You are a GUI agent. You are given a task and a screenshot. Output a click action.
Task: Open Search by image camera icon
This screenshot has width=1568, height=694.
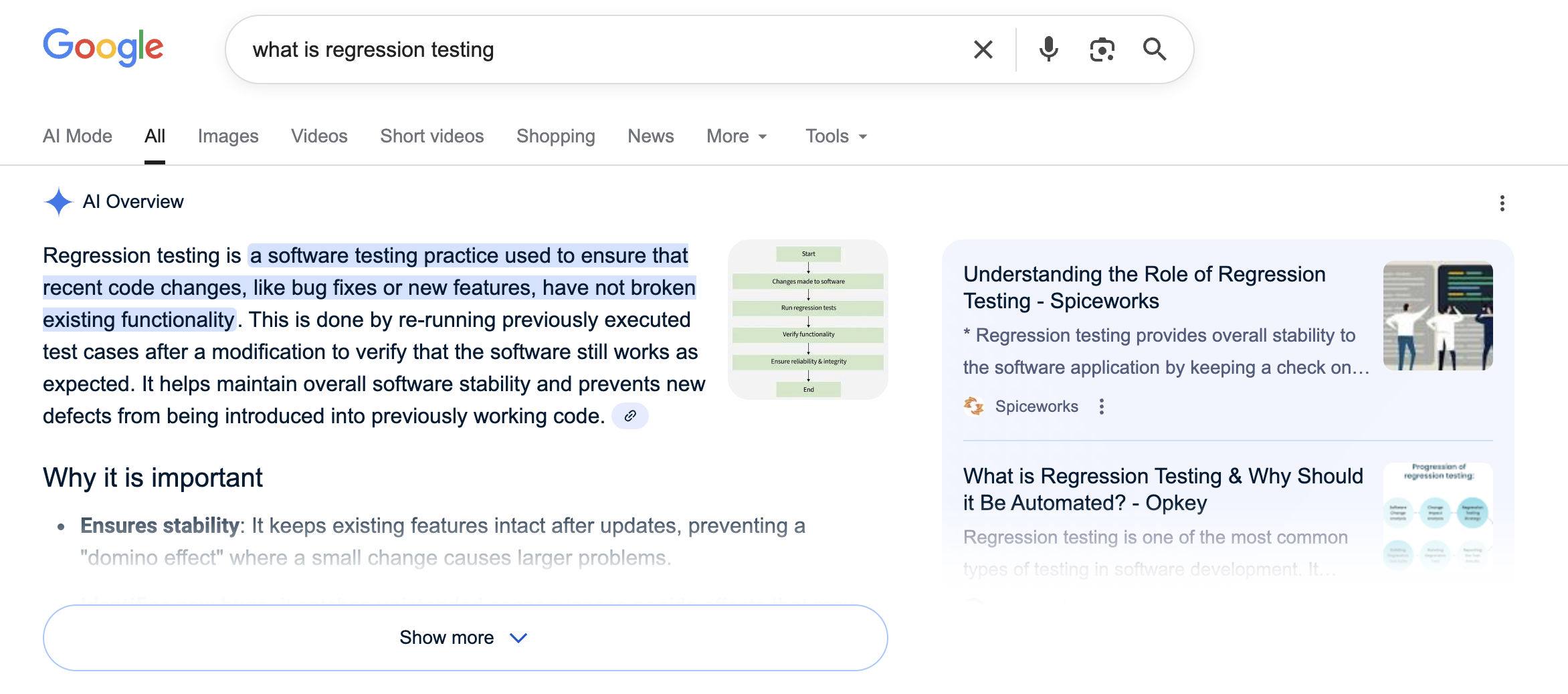coord(1102,49)
